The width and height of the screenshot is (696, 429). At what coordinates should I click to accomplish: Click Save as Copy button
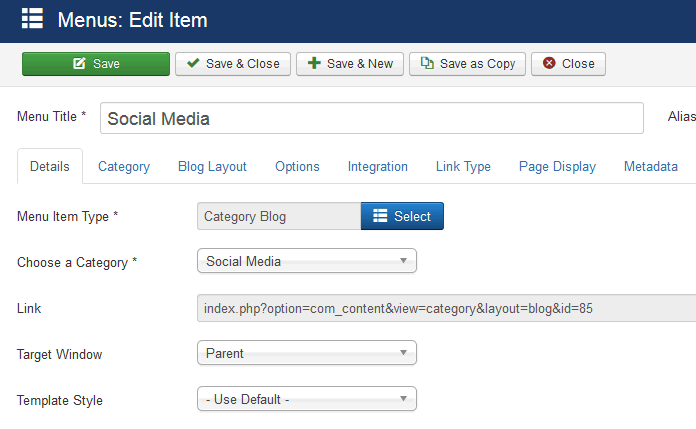click(468, 64)
